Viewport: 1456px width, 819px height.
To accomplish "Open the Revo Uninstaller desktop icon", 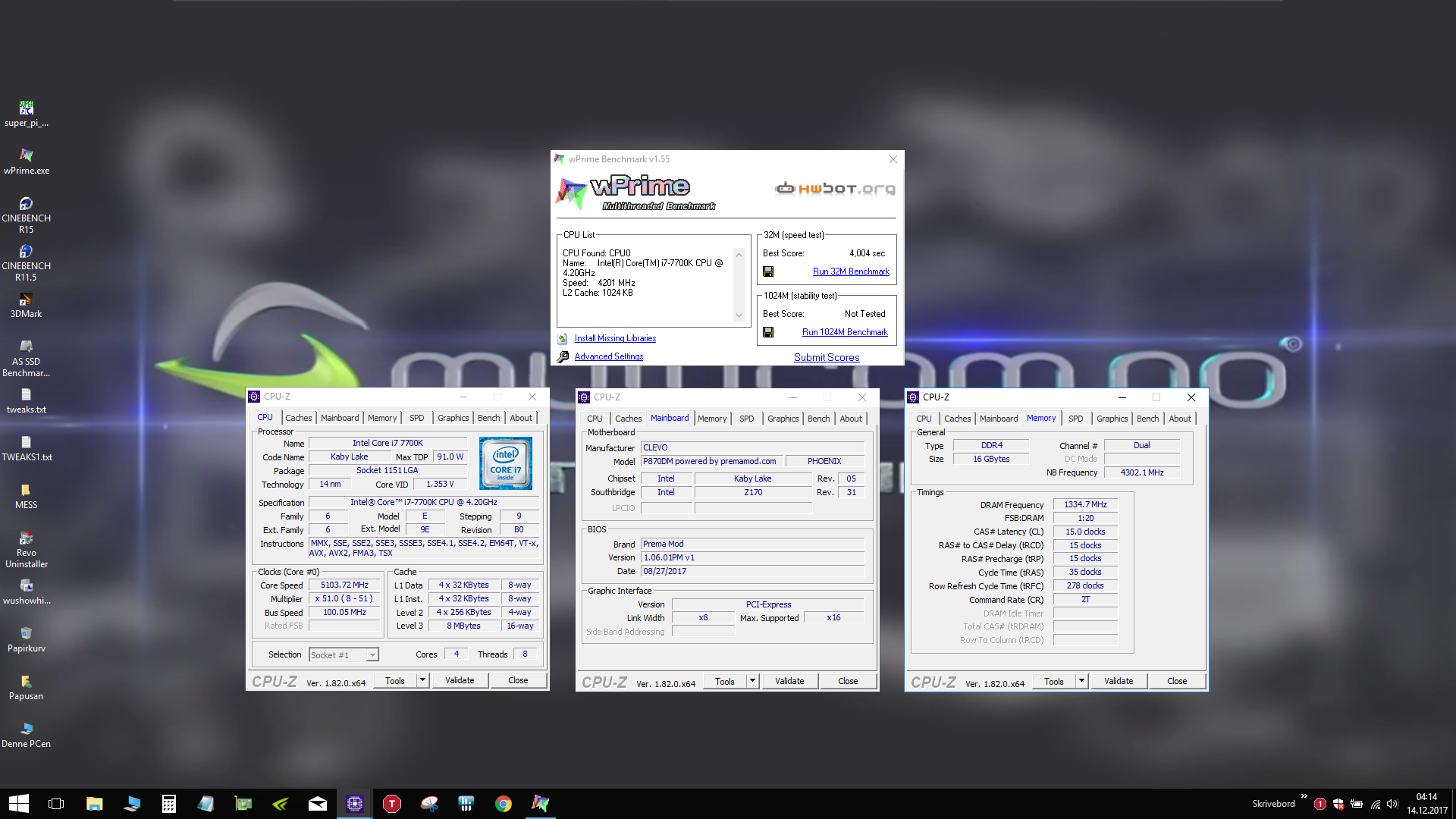I will coord(27,538).
